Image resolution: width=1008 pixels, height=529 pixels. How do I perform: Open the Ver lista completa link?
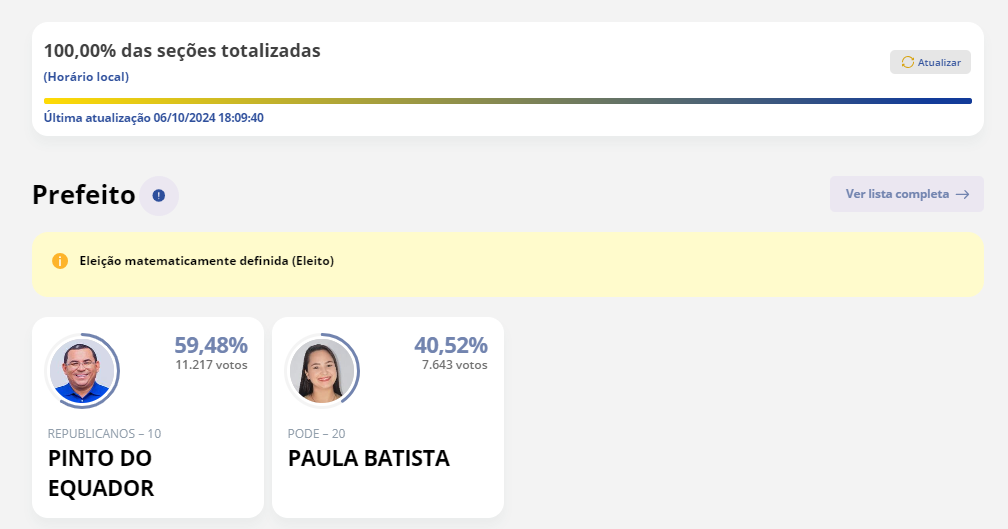click(906, 194)
